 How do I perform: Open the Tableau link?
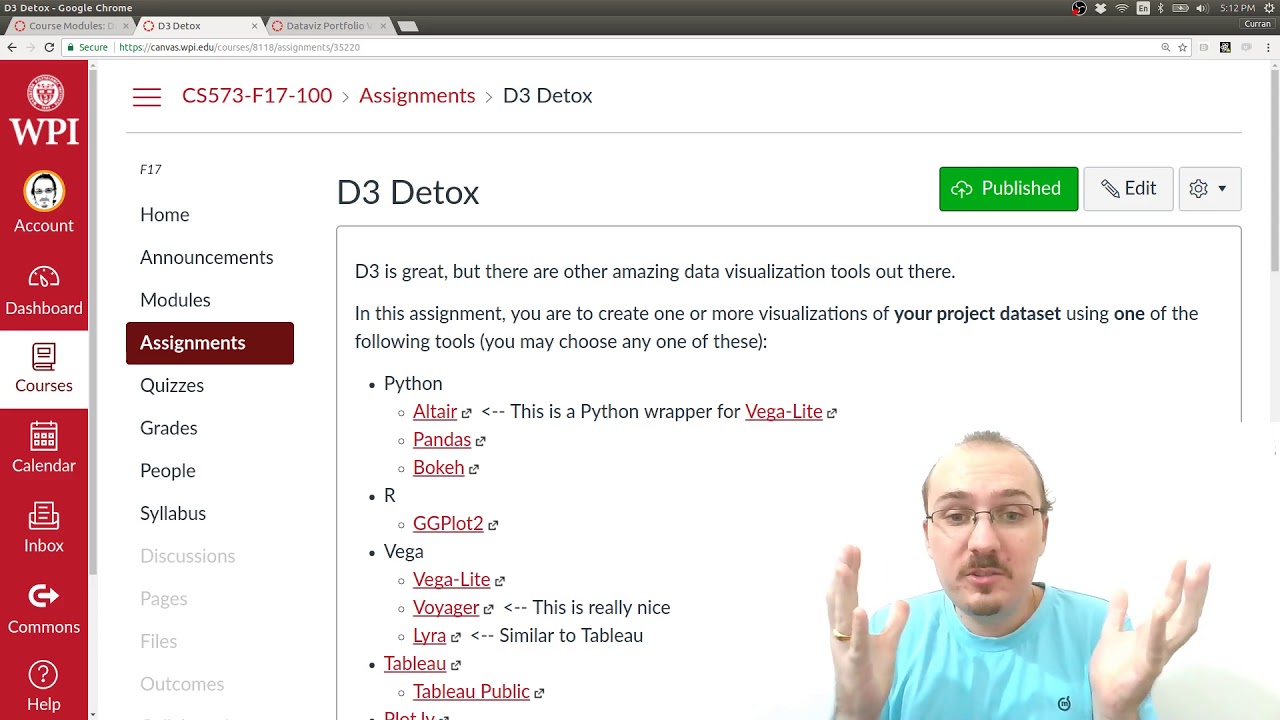tap(415, 664)
